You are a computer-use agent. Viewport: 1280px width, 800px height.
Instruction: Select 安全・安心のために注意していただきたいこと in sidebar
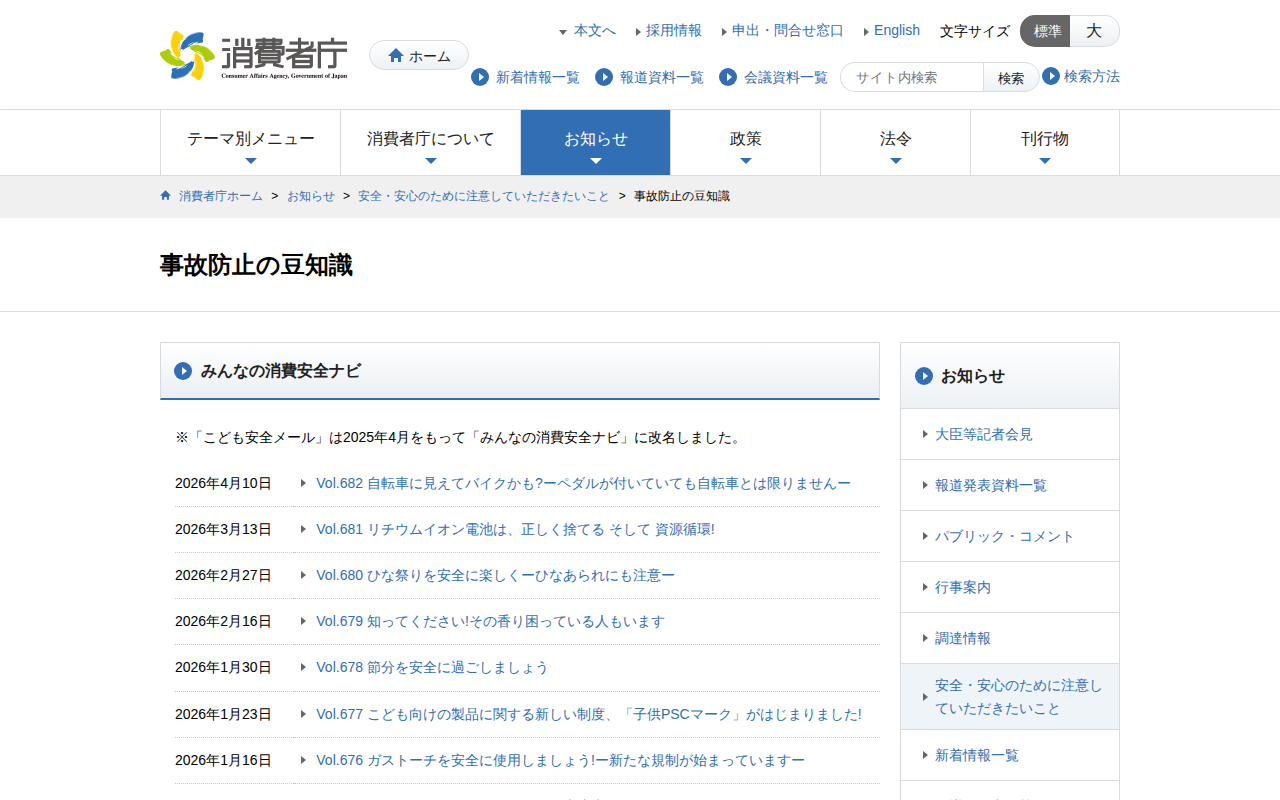tap(1010, 697)
